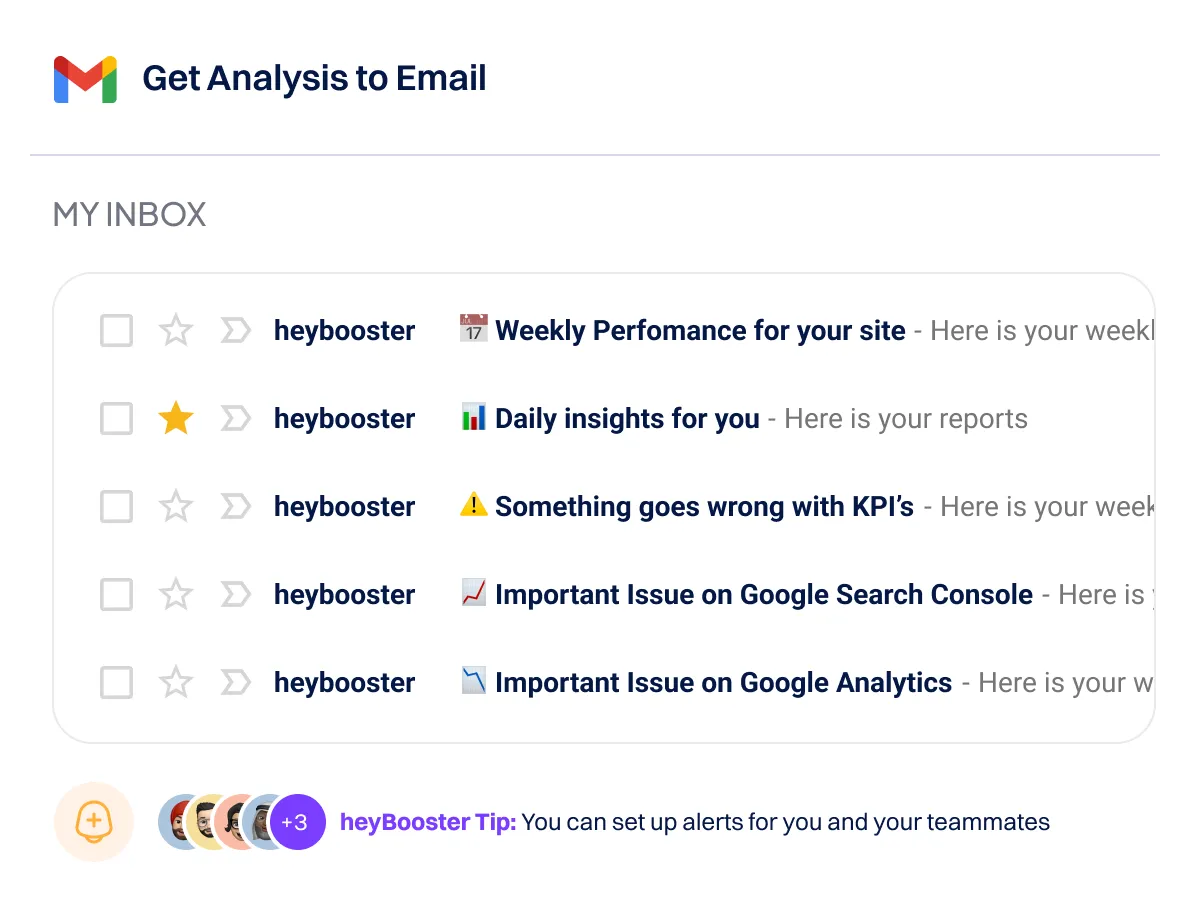Image resolution: width=1190 pixels, height=924 pixels.
Task: Switch to the MY INBOX section
Action: 128,213
